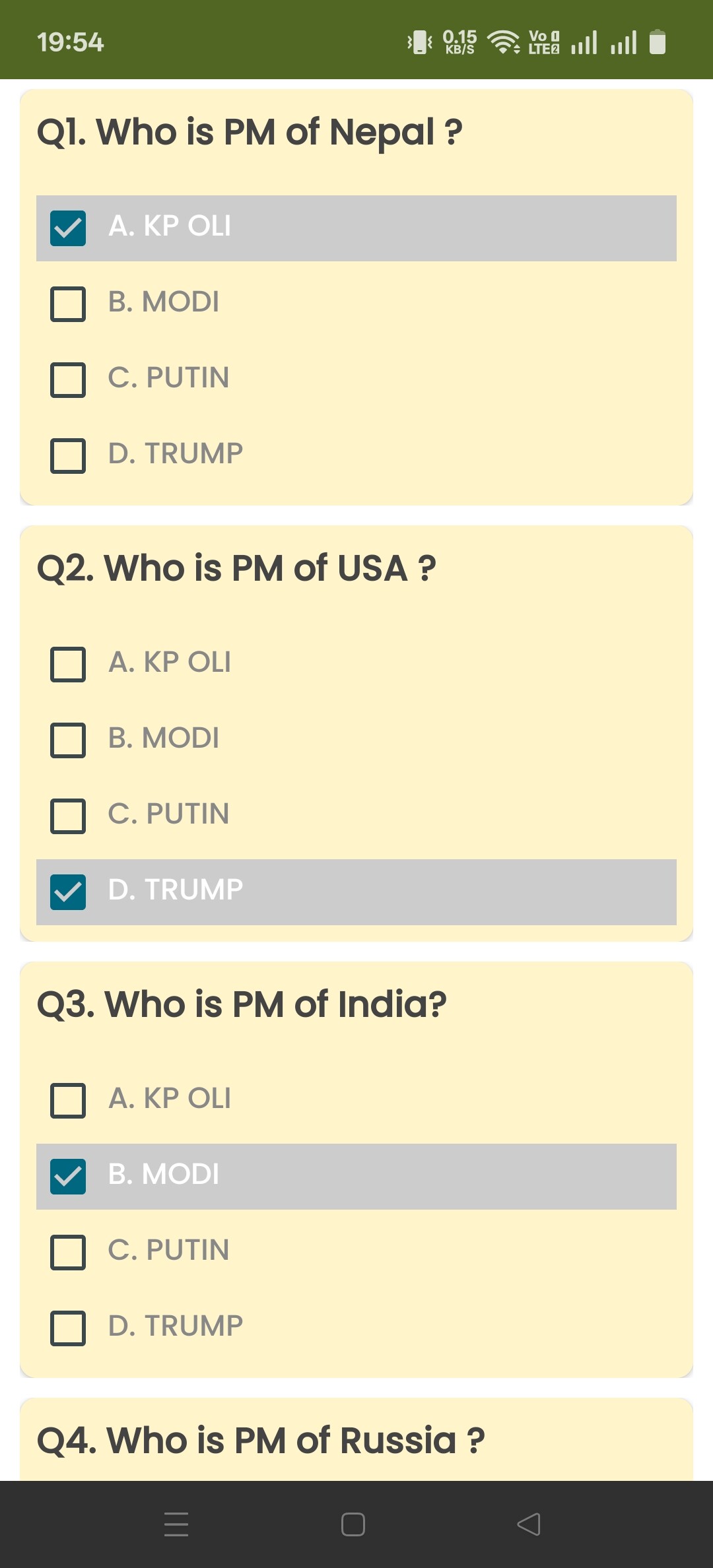The width and height of the screenshot is (713, 1568).
Task: Tap the Android back navigation icon
Action: click(529, 1524)
